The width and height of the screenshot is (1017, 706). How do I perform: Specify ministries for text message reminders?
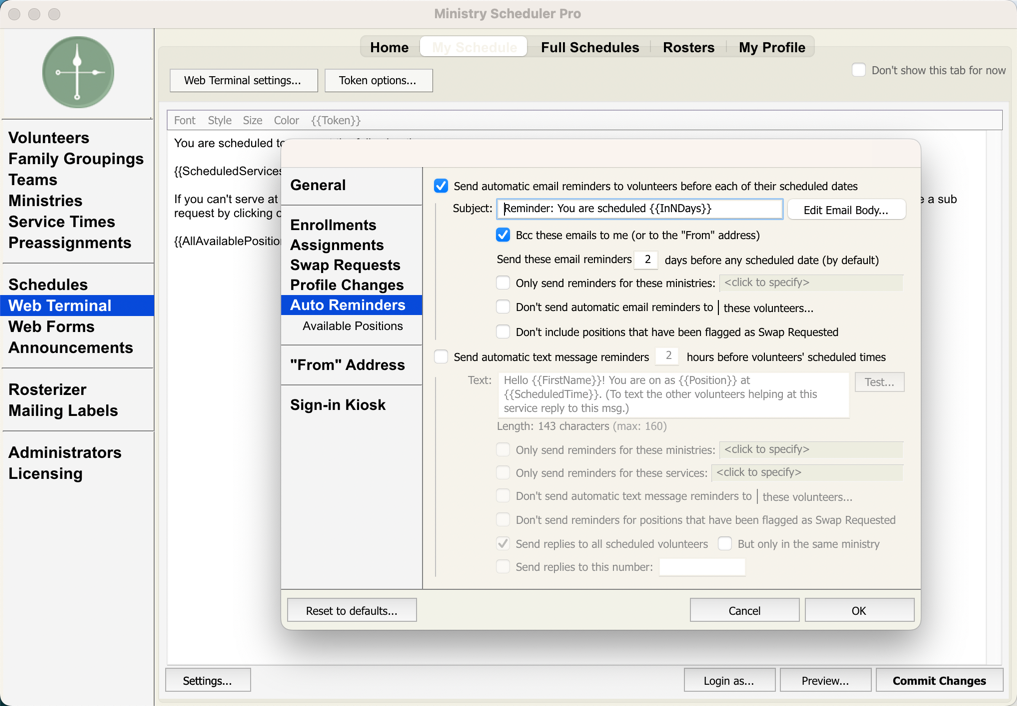tap(811, 449)
